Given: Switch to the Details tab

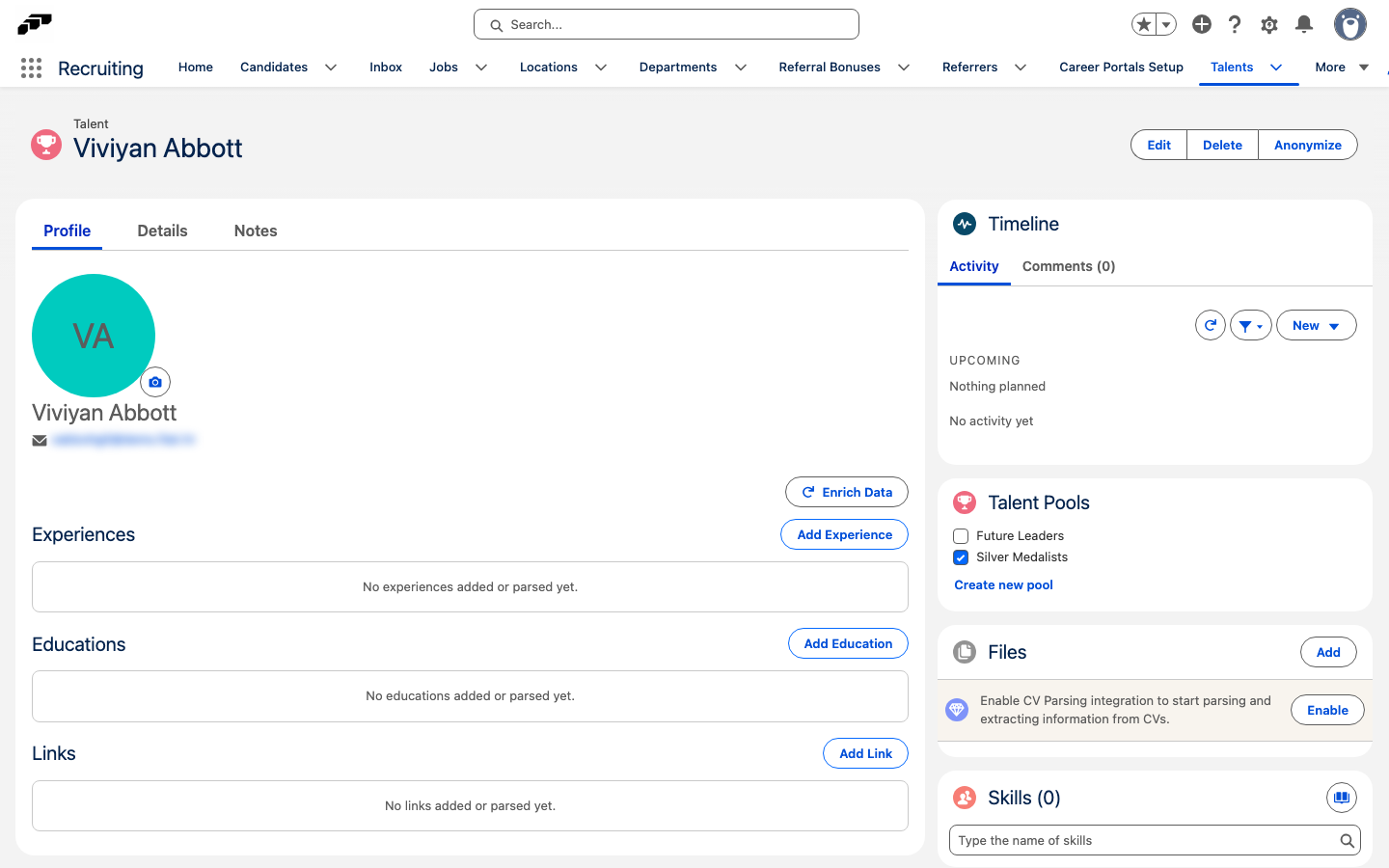Looking at the screenshot, I should point(162,231).
